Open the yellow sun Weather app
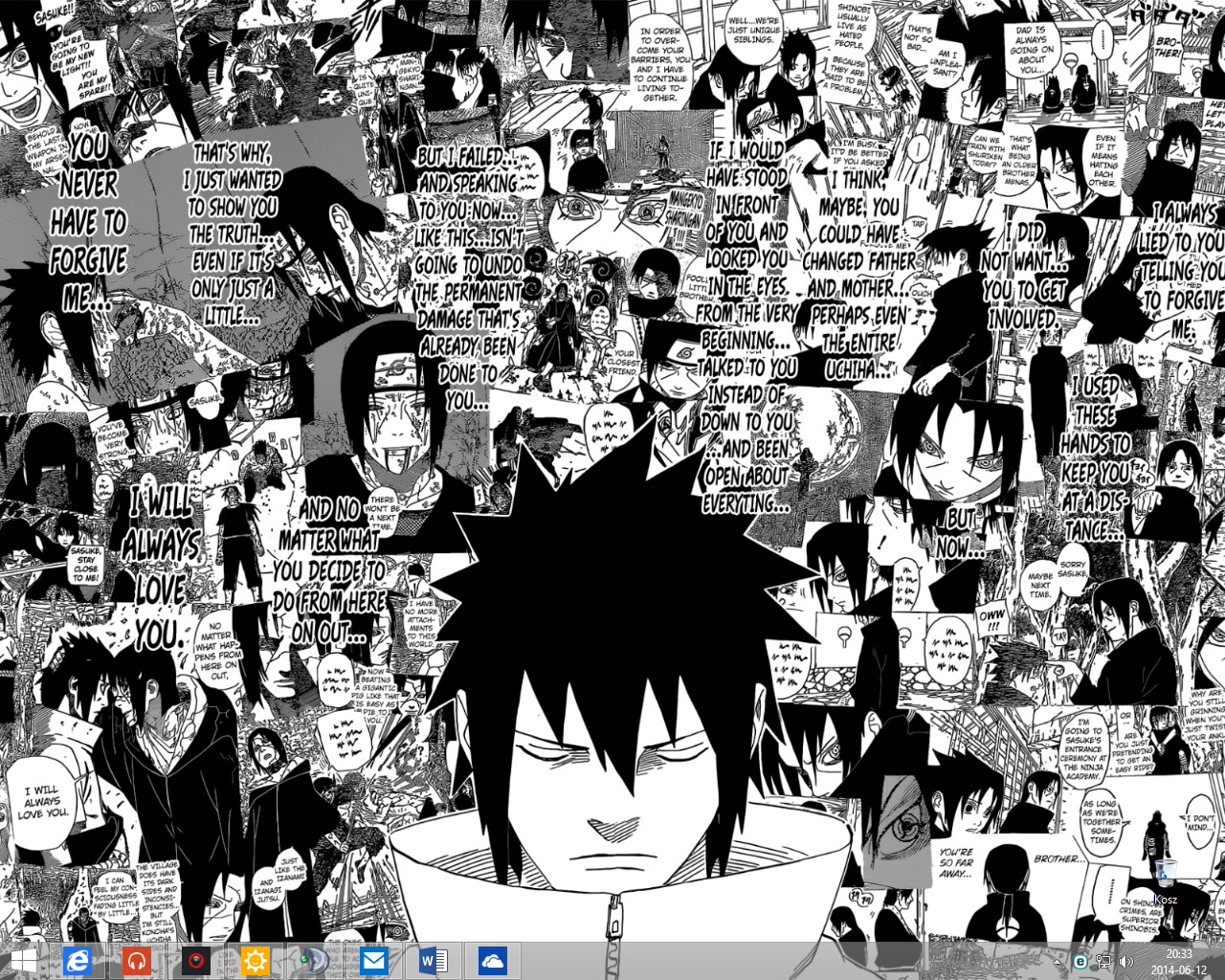Viewport: 1225px width, 980px height. [x=256, y=961]
